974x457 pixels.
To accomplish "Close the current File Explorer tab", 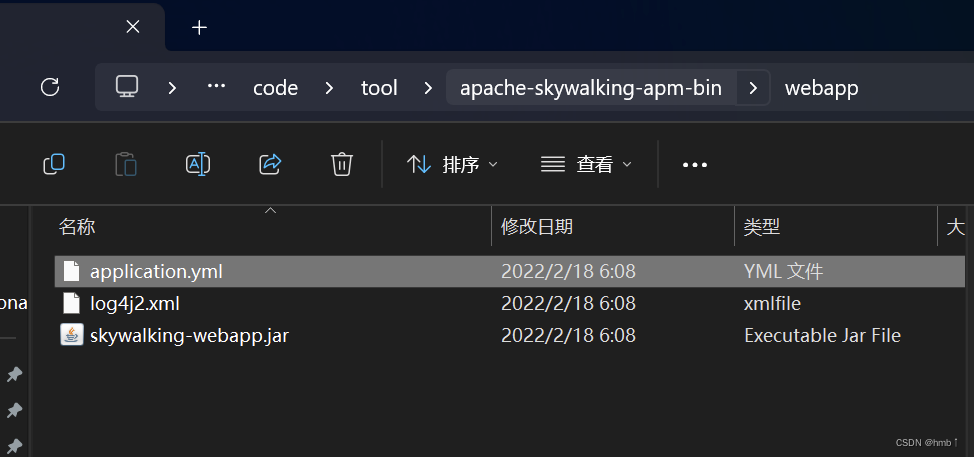I will [133, 27].
